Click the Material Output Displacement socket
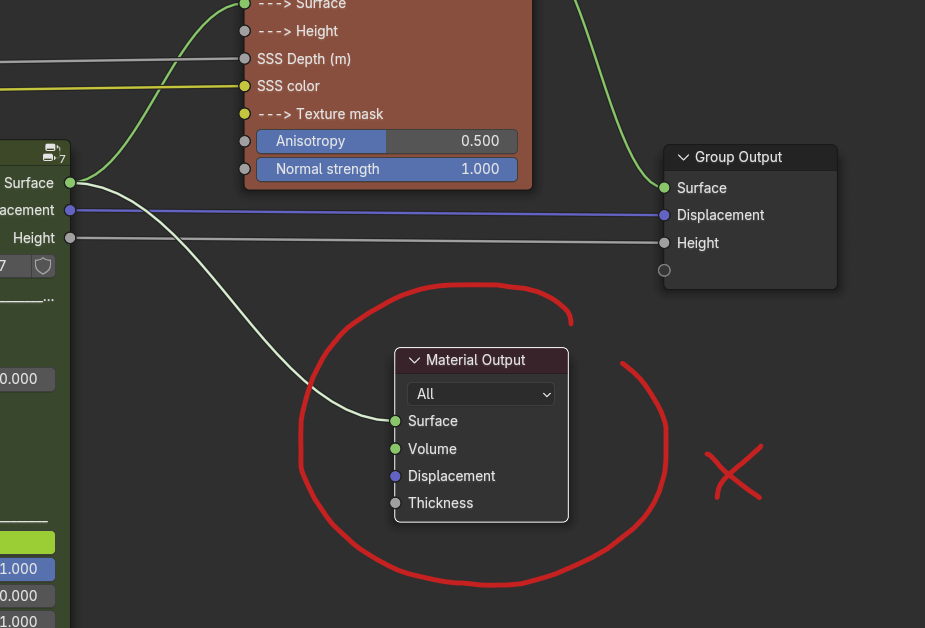This screenshot has height=628, width=925. click(395, 476)
